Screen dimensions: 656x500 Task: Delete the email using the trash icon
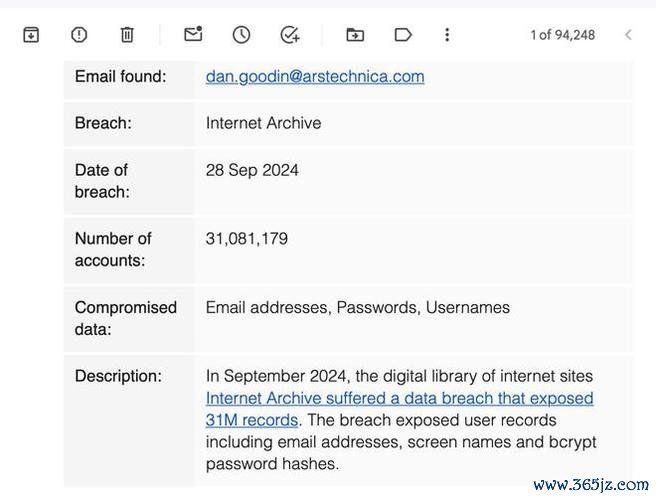[x=127, y=35]
